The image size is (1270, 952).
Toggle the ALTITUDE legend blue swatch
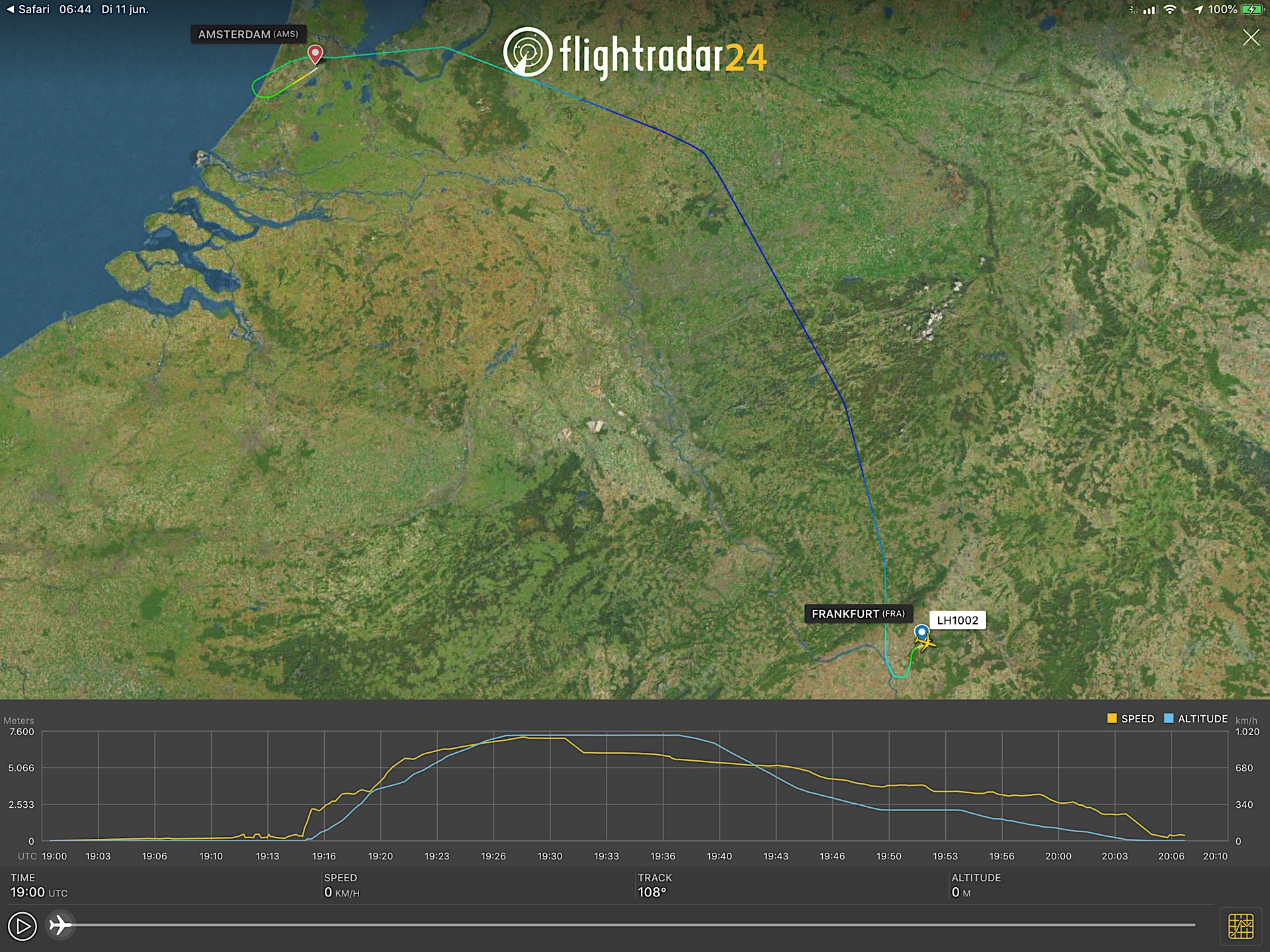click(x=1169, y=718)
